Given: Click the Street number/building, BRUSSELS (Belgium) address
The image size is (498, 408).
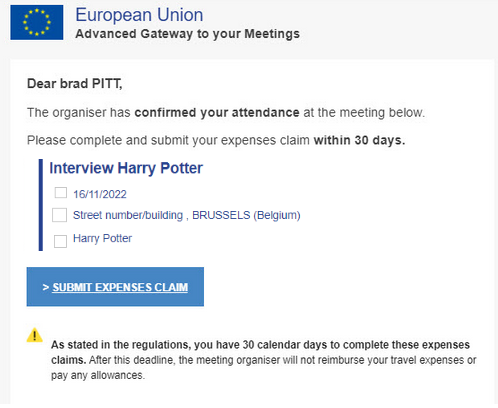Looking at the screenshot, I should [187, 215].
